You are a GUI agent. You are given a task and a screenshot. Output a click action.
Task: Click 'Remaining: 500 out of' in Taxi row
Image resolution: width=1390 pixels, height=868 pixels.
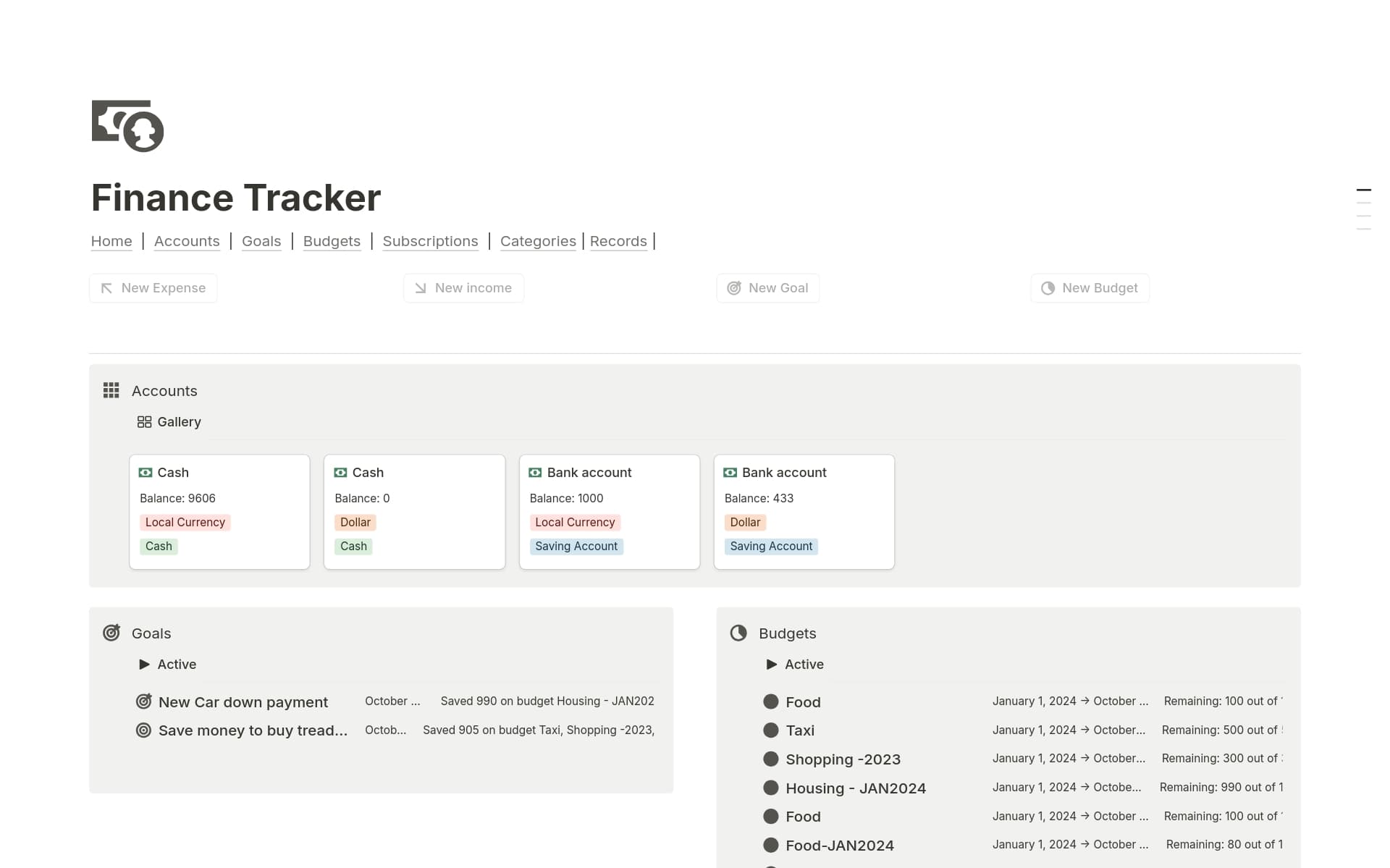[1222, 730]
